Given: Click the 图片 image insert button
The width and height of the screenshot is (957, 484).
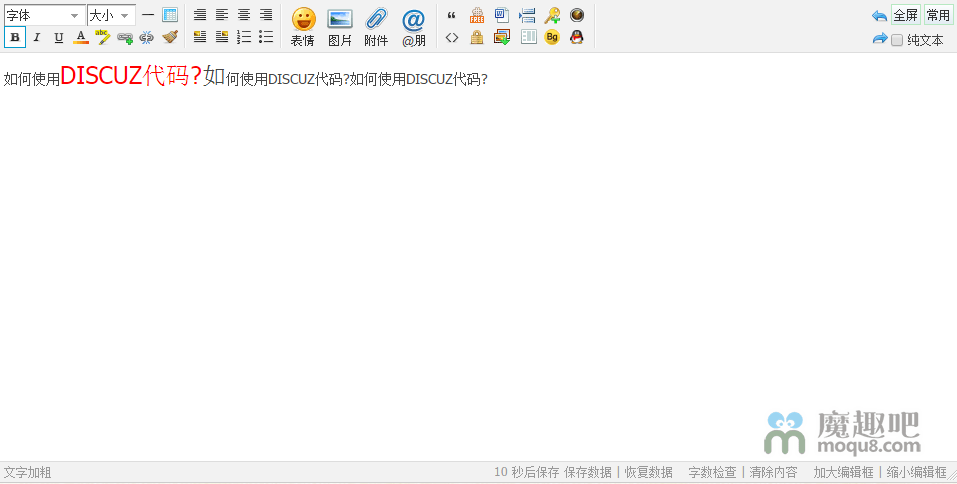Looking at the screenshot, I should [340, 27].
